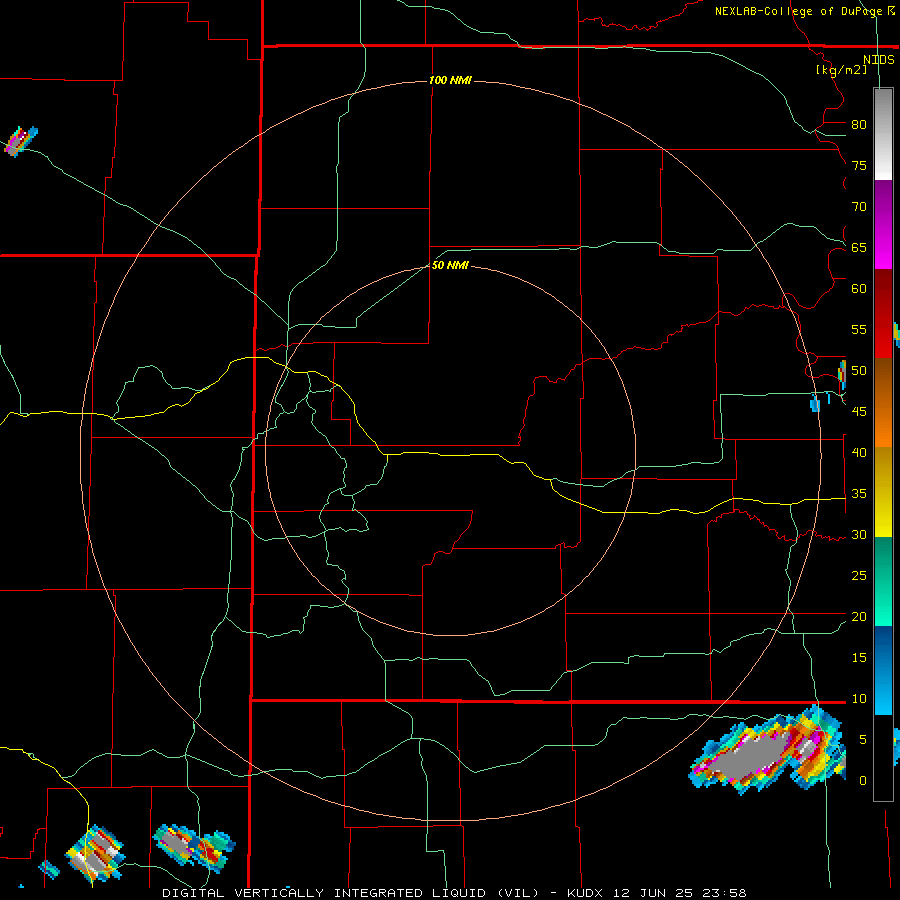This screenshot has height=900, width=900.
Task: Click the 40 value on the color scale
Action: coord(859,452)
